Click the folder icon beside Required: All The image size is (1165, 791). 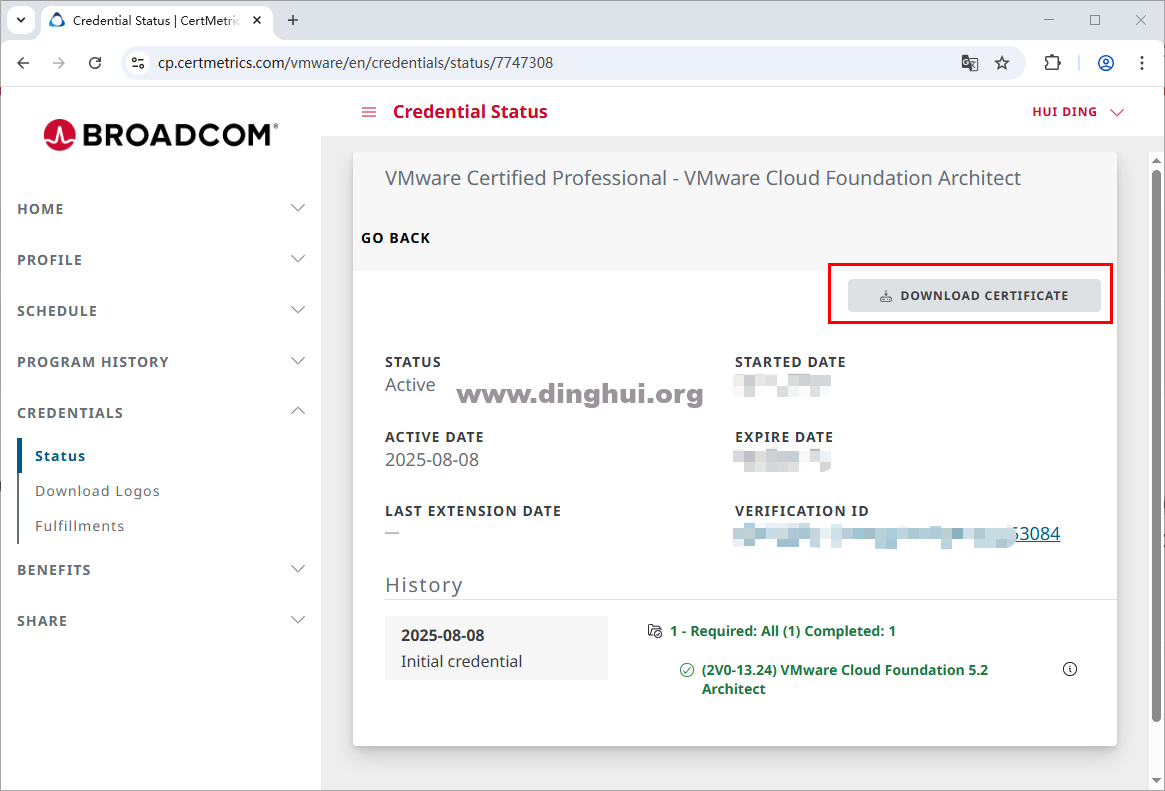655,631
